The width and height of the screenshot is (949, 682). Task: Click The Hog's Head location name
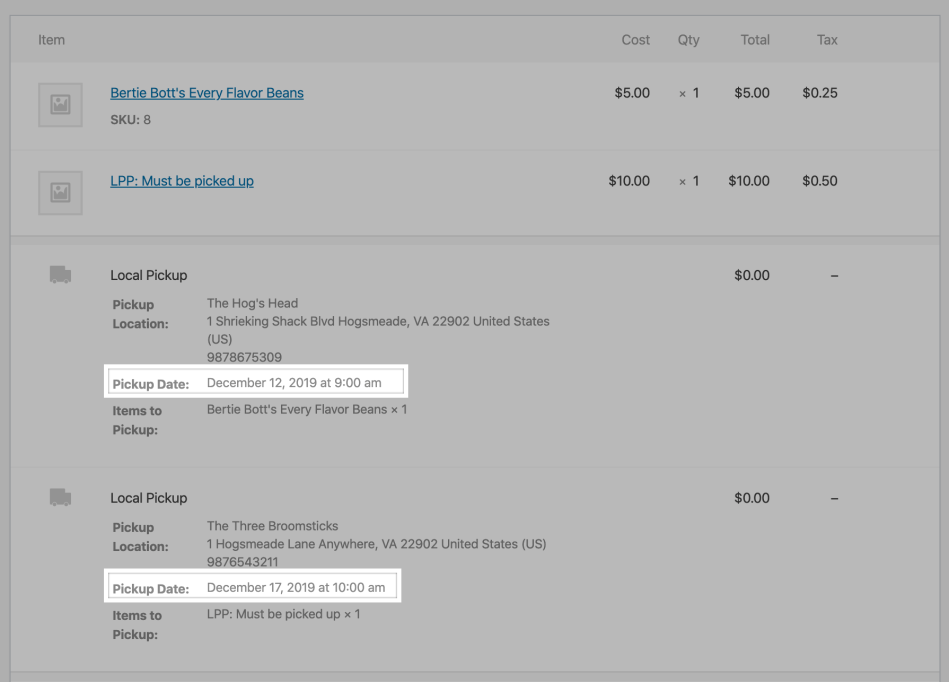coord(252,303)
